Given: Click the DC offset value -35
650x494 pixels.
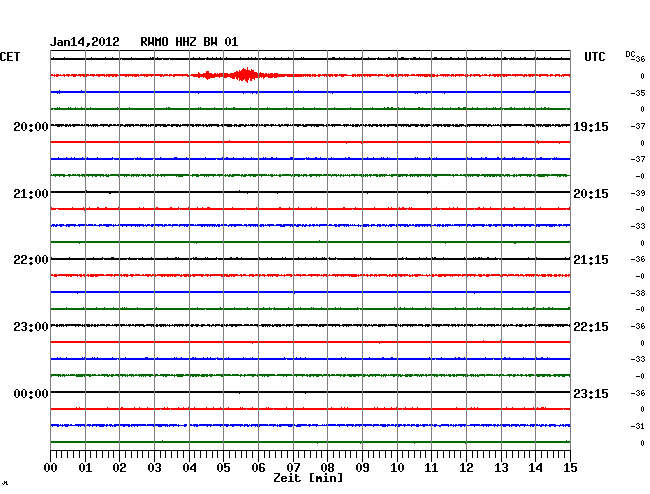Looking at the screenshot, I should (x=638, y=93).
